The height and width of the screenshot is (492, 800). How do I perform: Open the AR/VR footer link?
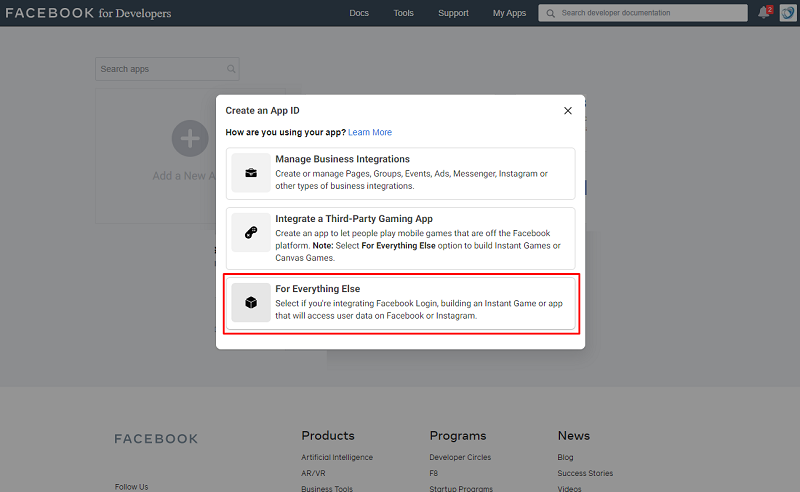click(x=313, y=473)
